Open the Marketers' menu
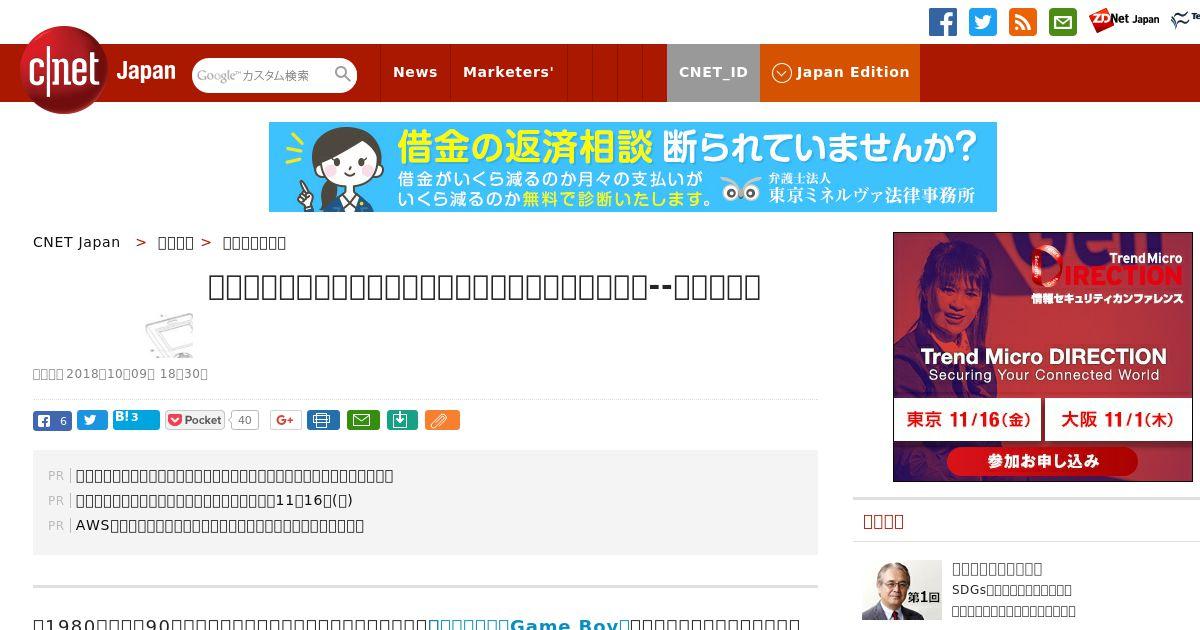This screenshot has width=1200, height=630. click(508, 72)
